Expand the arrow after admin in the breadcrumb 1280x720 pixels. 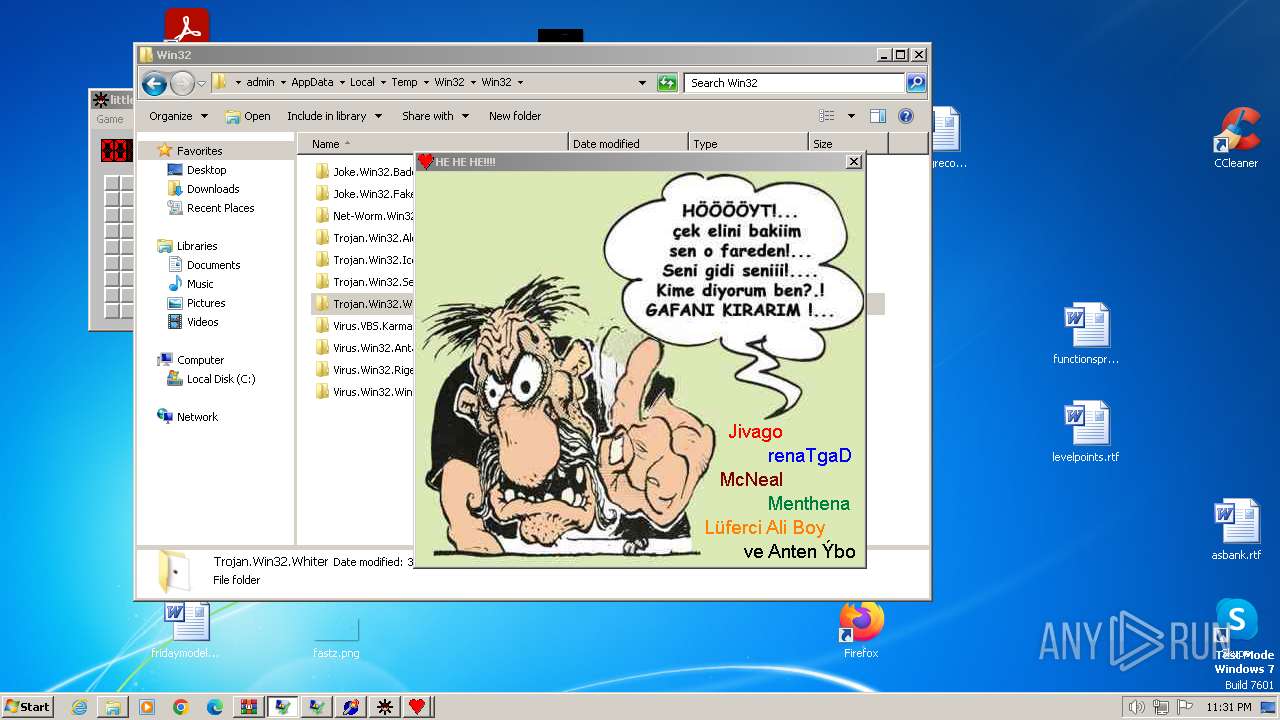click(283, 83)
